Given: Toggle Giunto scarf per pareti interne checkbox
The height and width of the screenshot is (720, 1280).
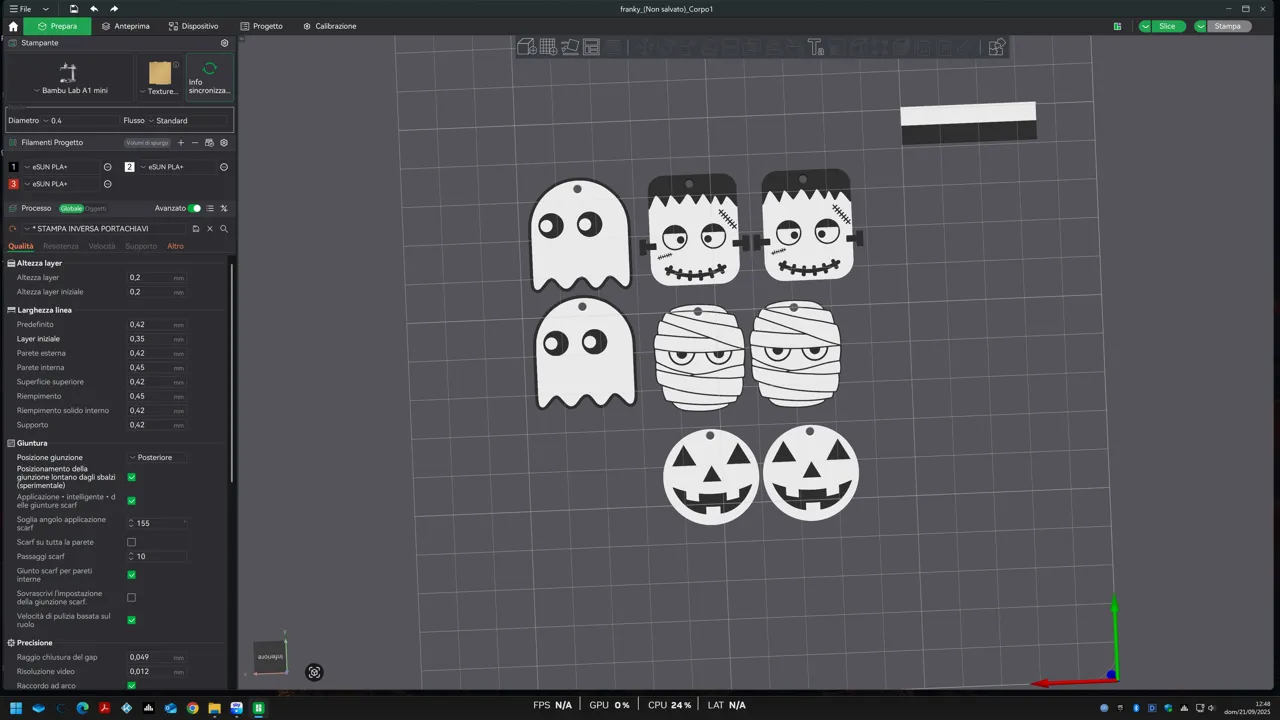Looking at the screenshot, I should click(x=131, y=575).
